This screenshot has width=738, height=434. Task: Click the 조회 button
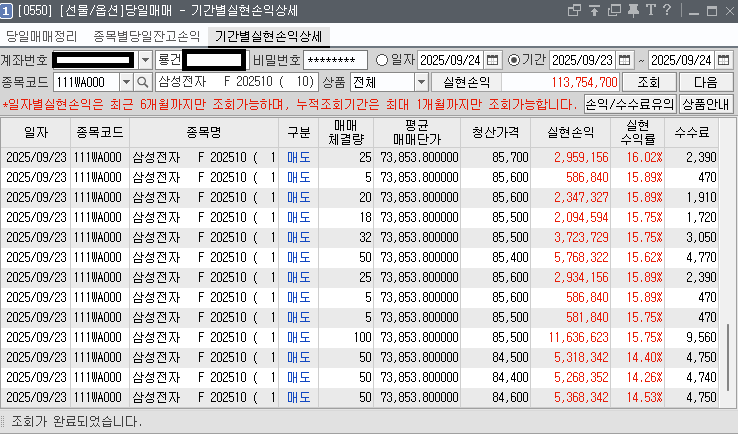649,82
